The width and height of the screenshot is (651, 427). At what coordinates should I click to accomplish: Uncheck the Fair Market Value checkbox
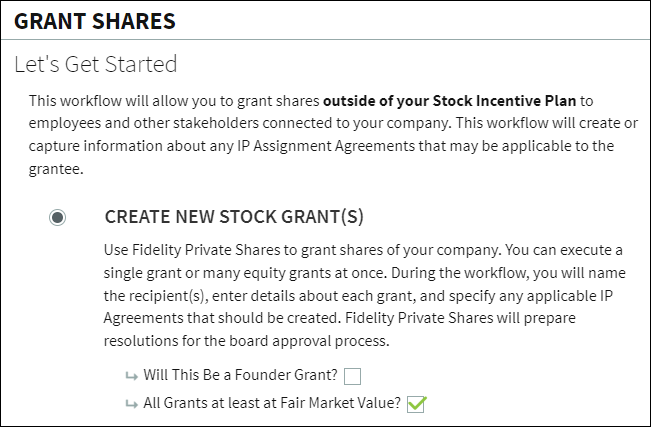pyautogui.click(x=417, y=403)
